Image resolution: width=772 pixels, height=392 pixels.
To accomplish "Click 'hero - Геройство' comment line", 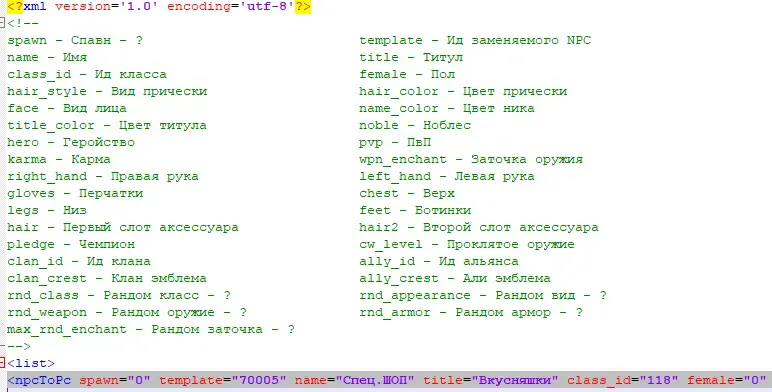I will point(71,142).
